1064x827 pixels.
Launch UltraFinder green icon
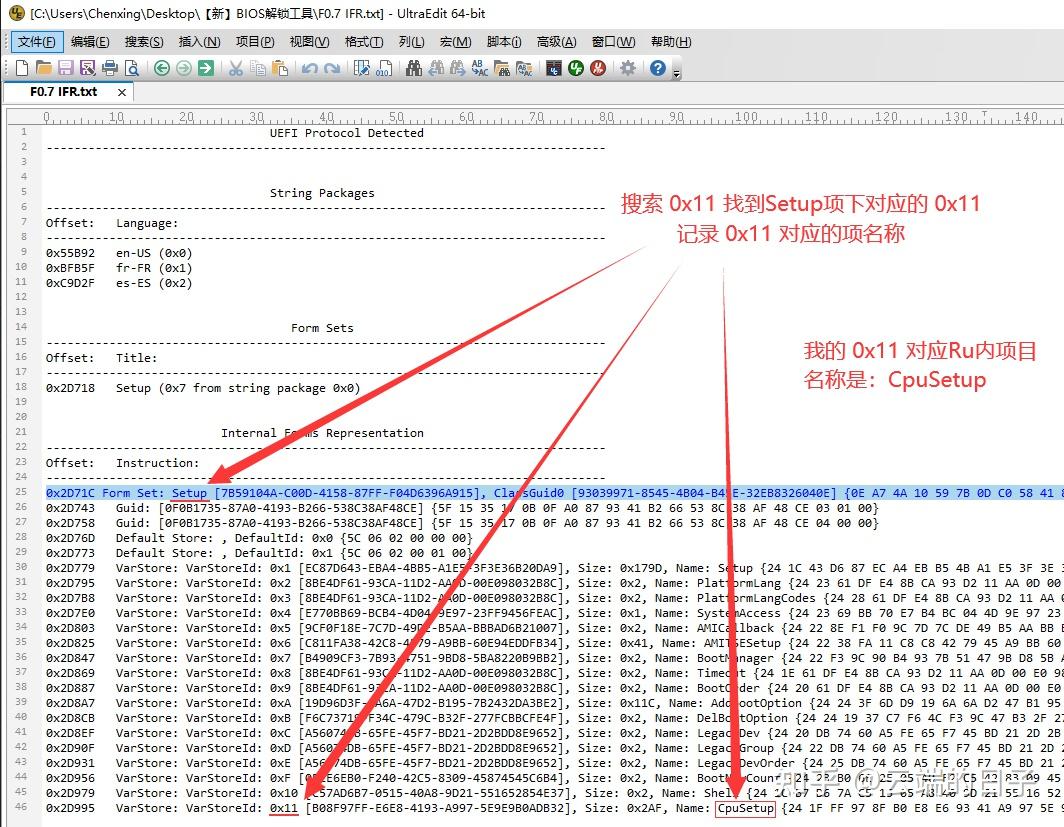[576, 68]
